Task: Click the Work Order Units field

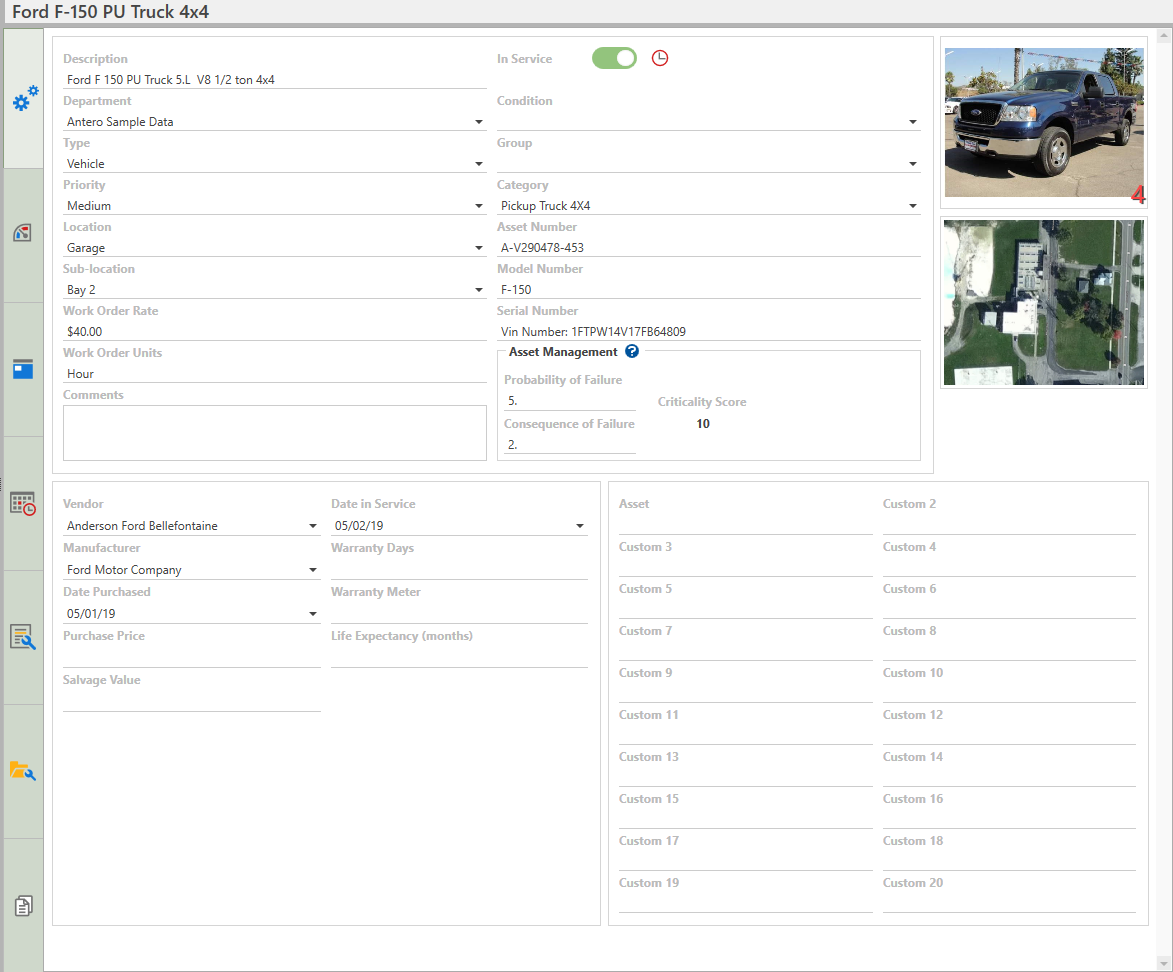Action: click(x=275, y=373)
